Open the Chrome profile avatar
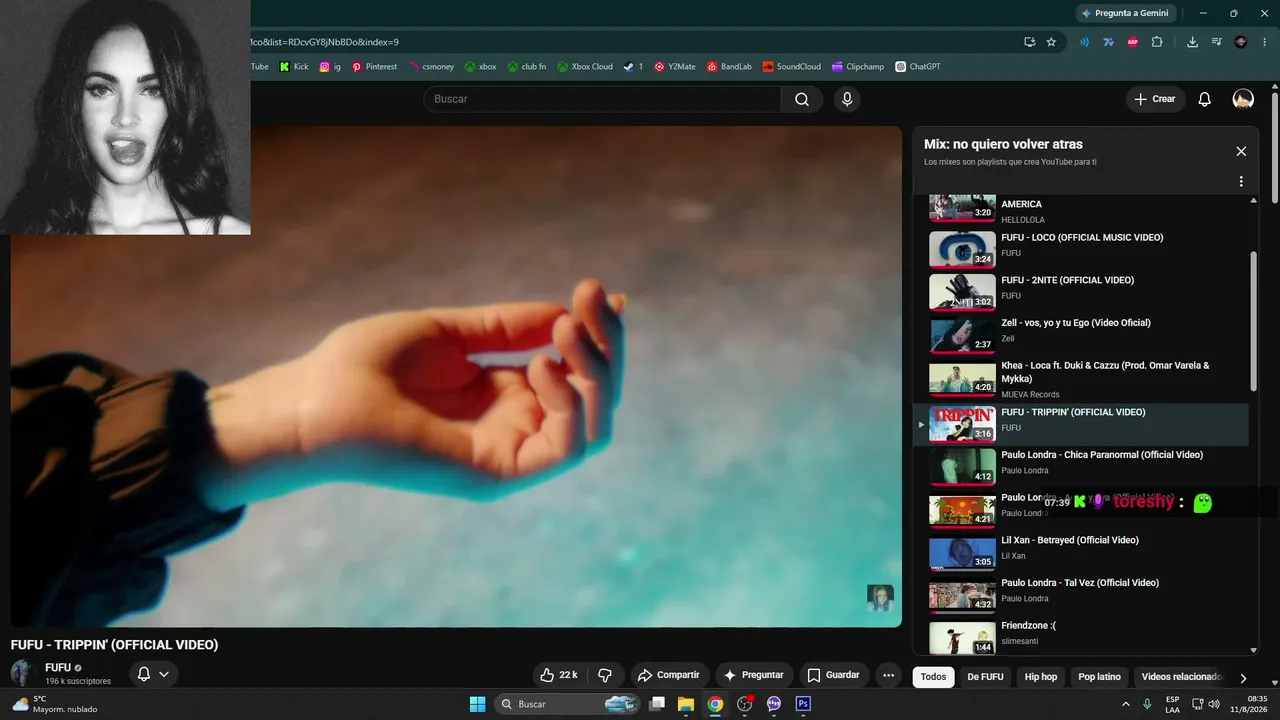 pyautogui.click(x=1241, y=42)
